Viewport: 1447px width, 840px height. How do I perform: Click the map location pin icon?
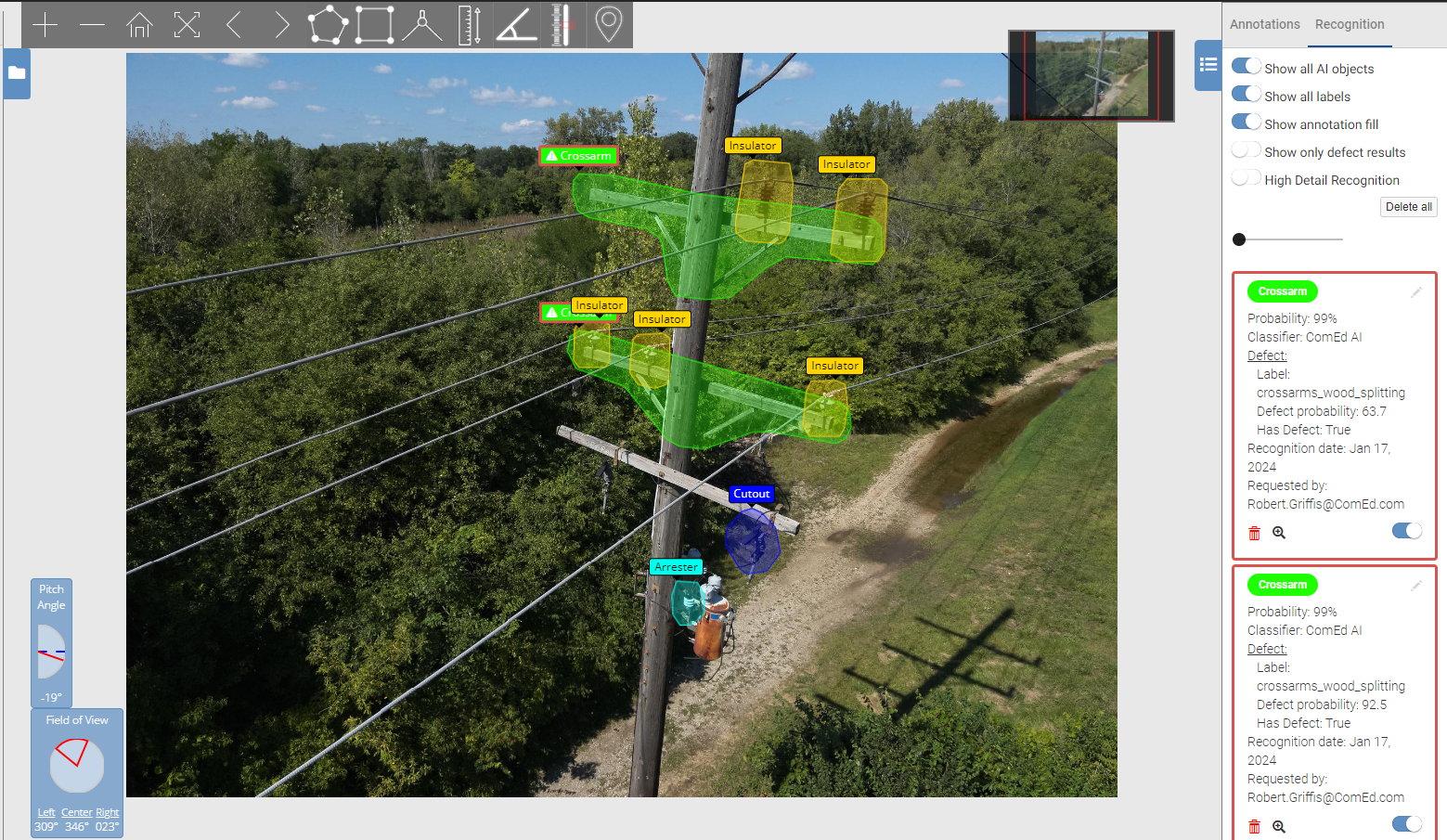[608, 25]
